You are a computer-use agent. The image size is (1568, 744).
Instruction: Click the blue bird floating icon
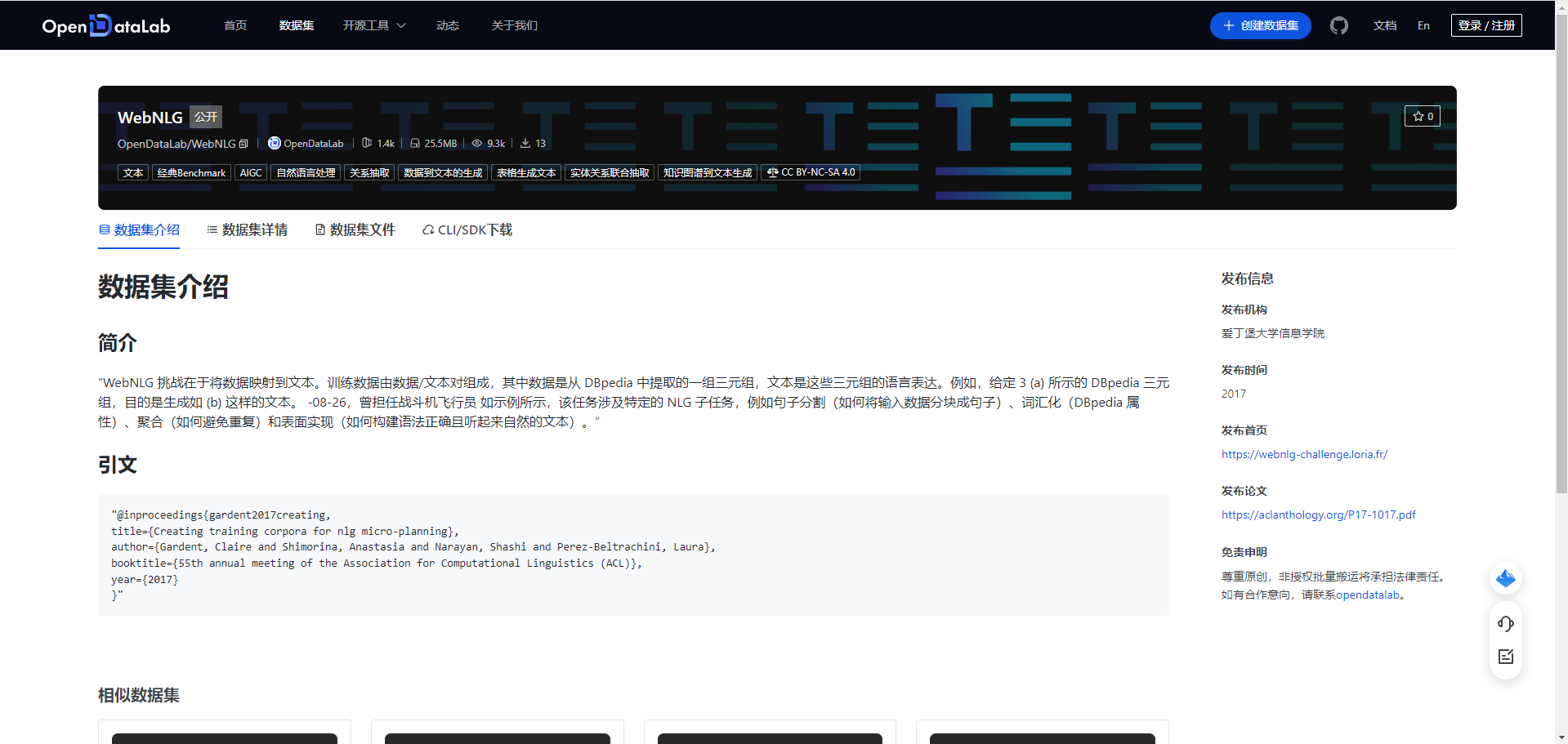click(1506, 579)
